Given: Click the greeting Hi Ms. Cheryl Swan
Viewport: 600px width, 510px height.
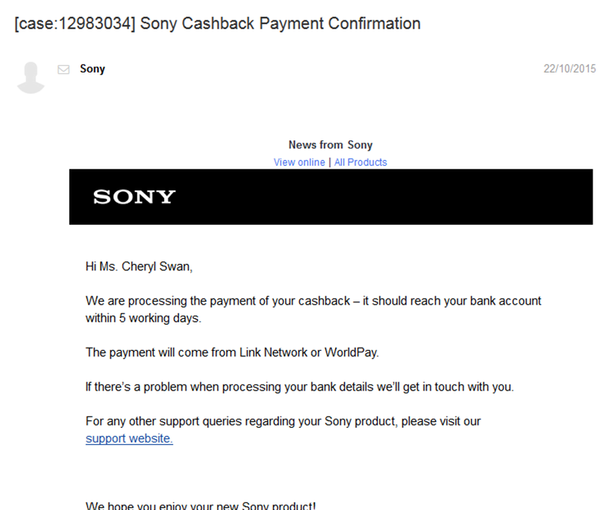Looking at the screenshot, I should pyautogui.click(x=139, y=267).
